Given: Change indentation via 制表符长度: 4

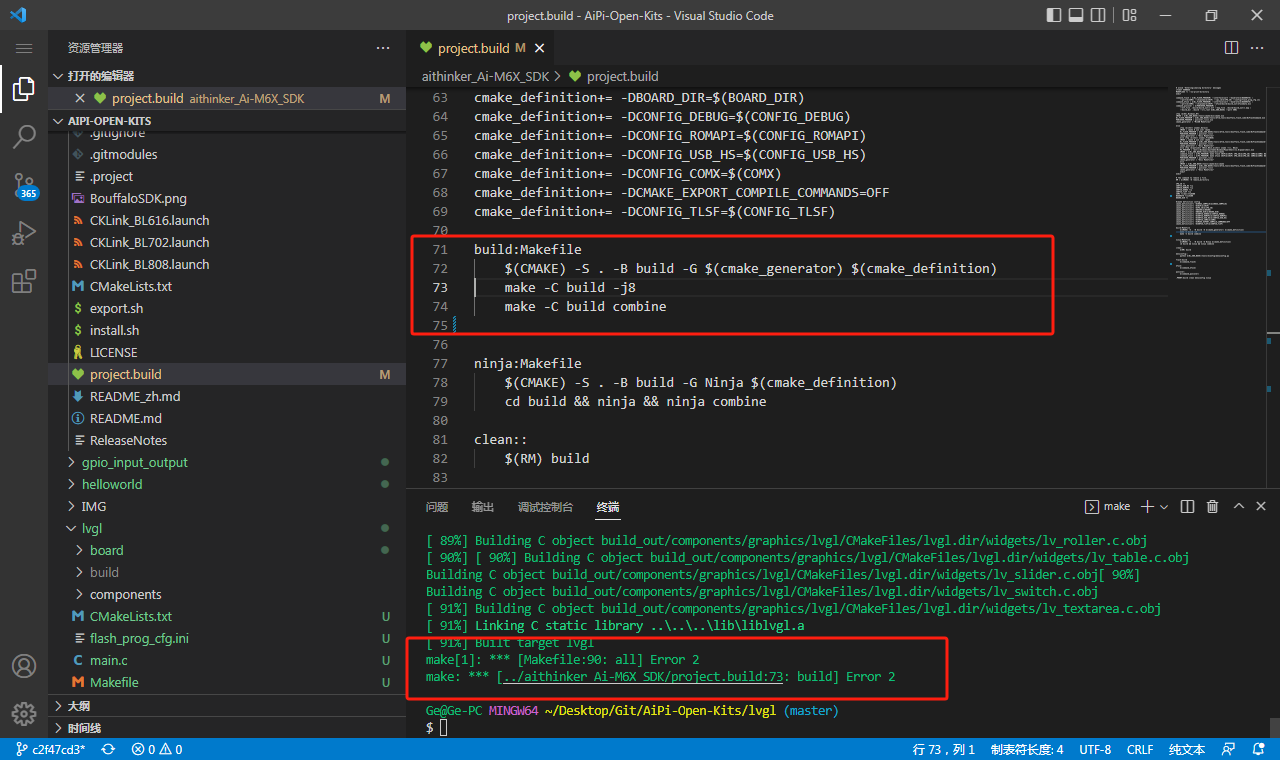Looking at the screenshot, I should click(x=1027, y=749).
